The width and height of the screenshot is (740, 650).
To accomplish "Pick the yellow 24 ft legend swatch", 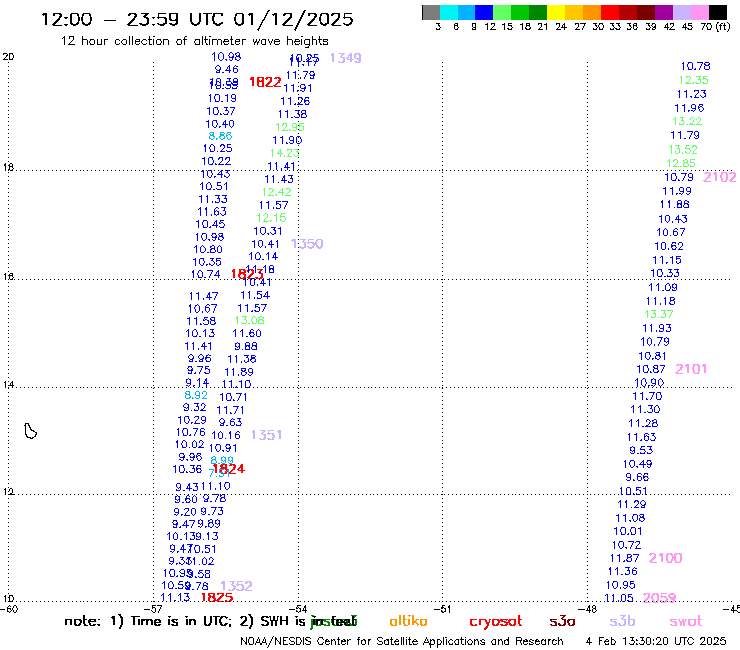I will click(556, 12).
